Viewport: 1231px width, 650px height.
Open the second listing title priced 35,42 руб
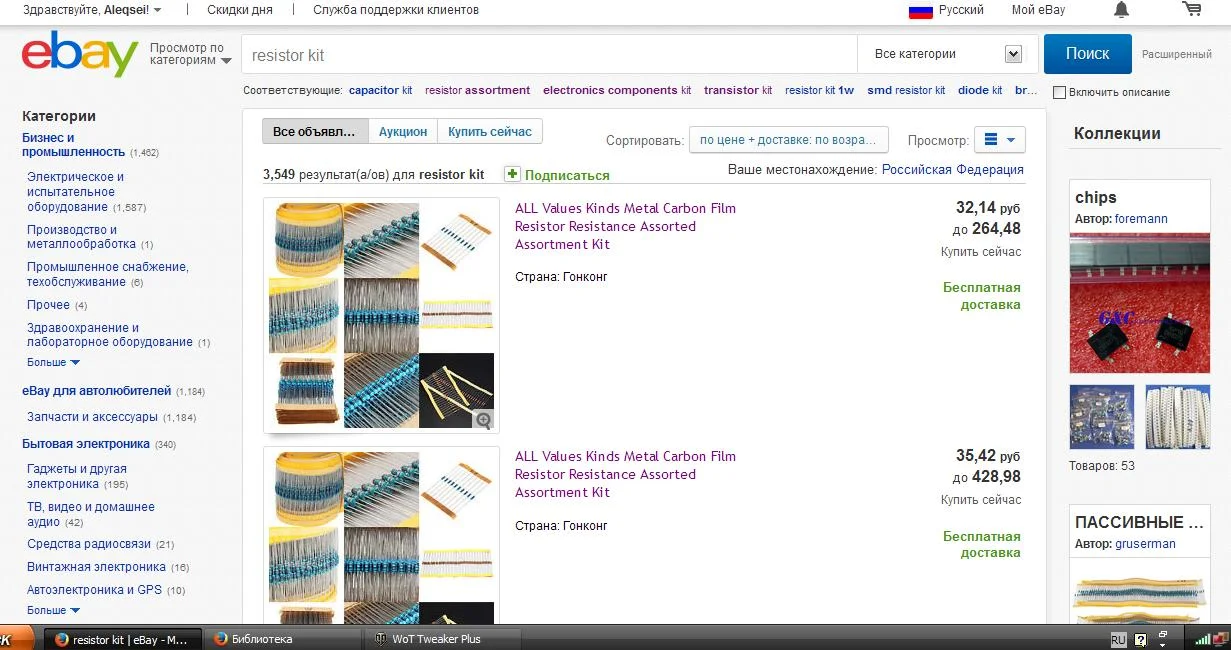pos(625,474)
